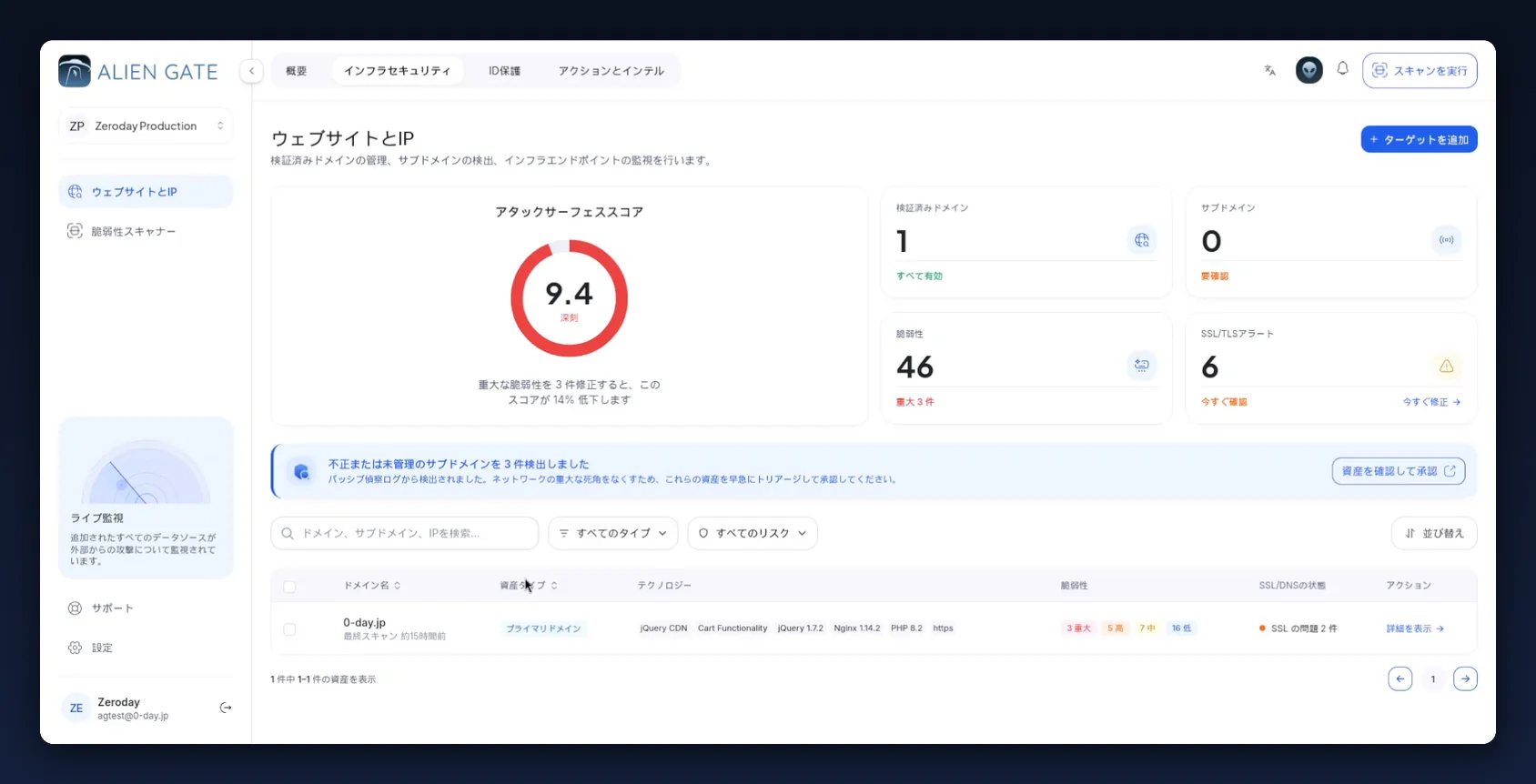Click the subdomain radar icon
This screenshot has height=784, width=1536.
pos(1446,240)
